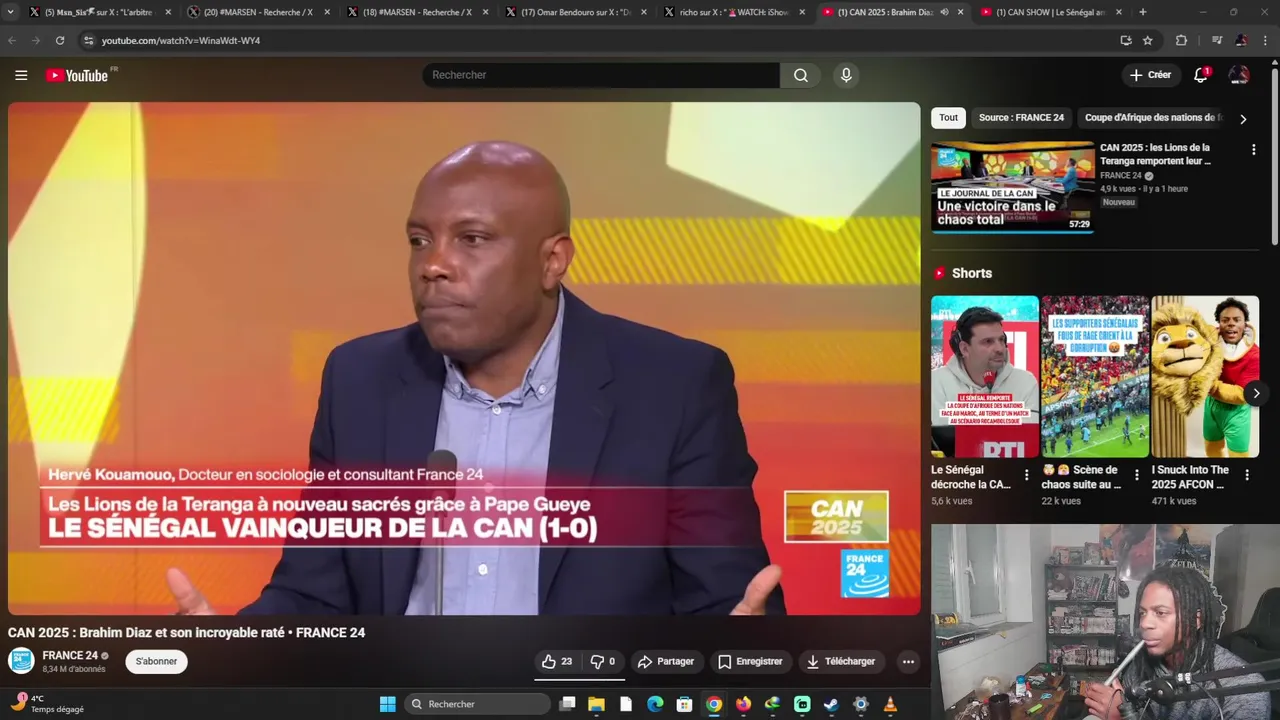Open Steam from the taskbar
This screenshot has height=720, width=1280.
831,704
